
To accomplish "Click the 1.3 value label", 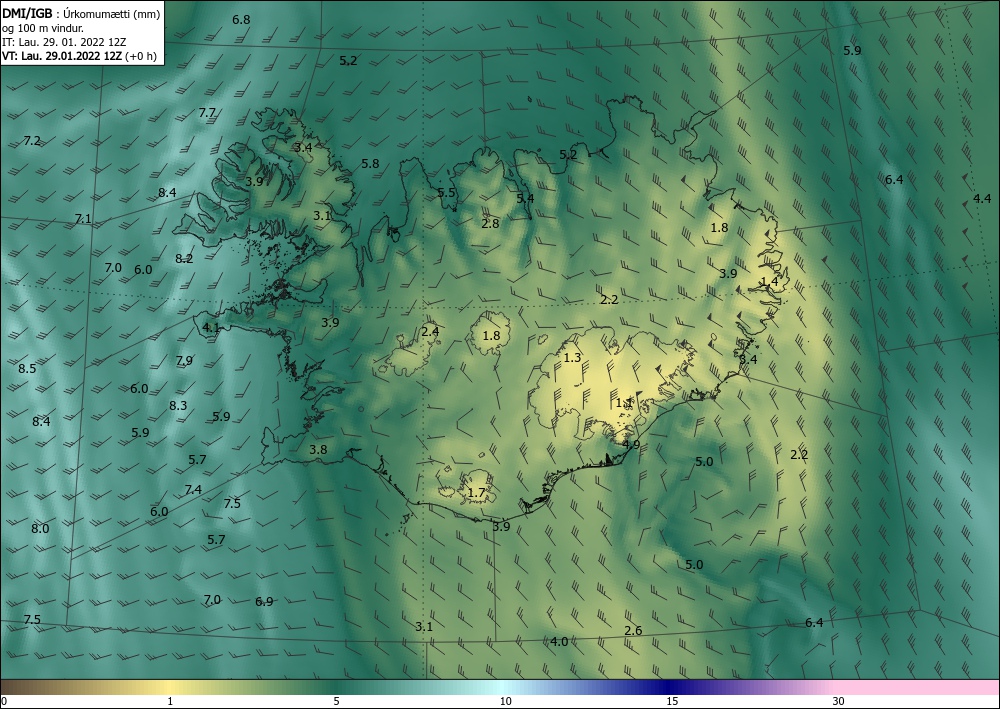I will tap(573, 358).
